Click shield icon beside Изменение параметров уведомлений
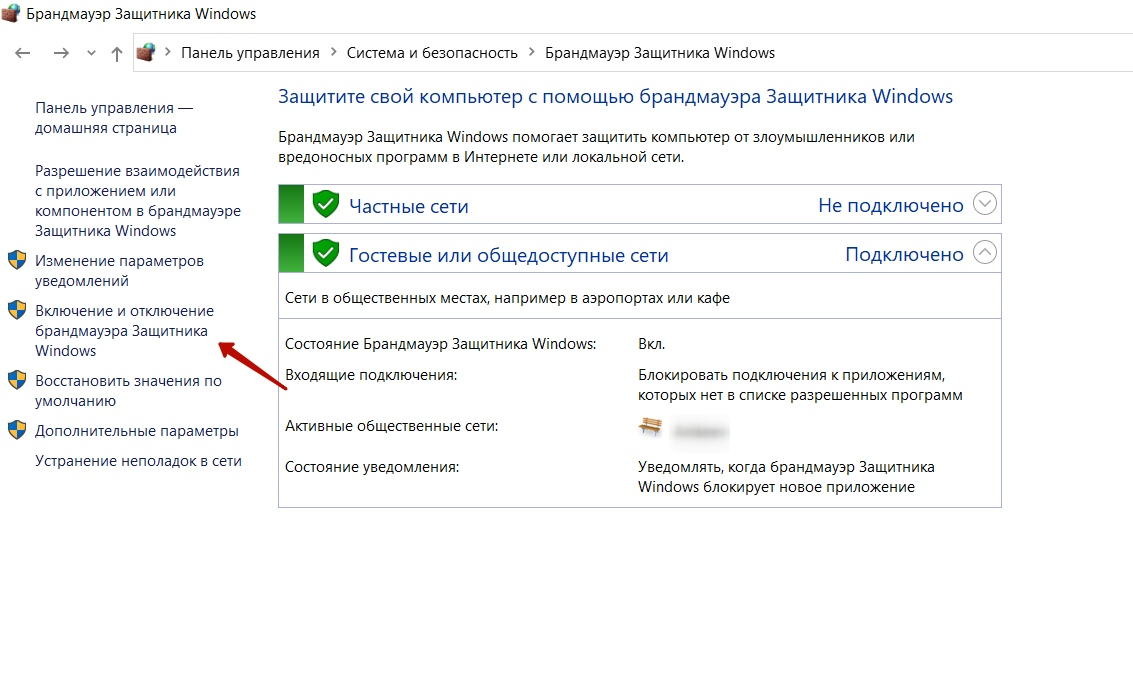The width and height of the screenshot is (1133, 695). tap(17, 260)
